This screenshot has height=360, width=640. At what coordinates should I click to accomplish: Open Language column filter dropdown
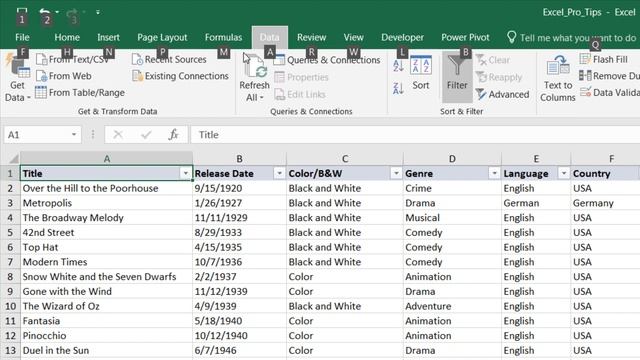(x=564, y=173)
